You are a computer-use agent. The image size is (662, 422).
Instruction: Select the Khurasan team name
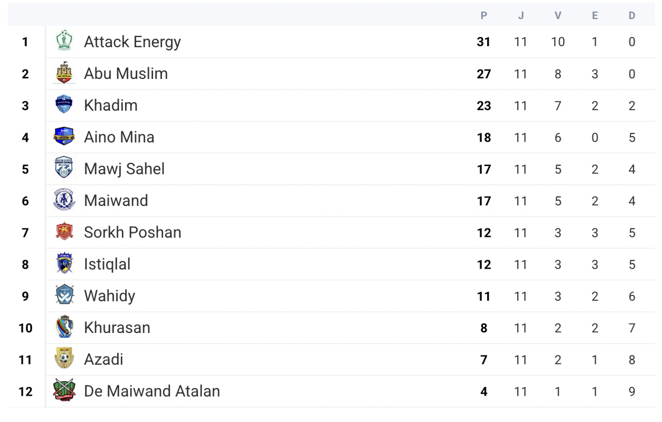point(117,328)
